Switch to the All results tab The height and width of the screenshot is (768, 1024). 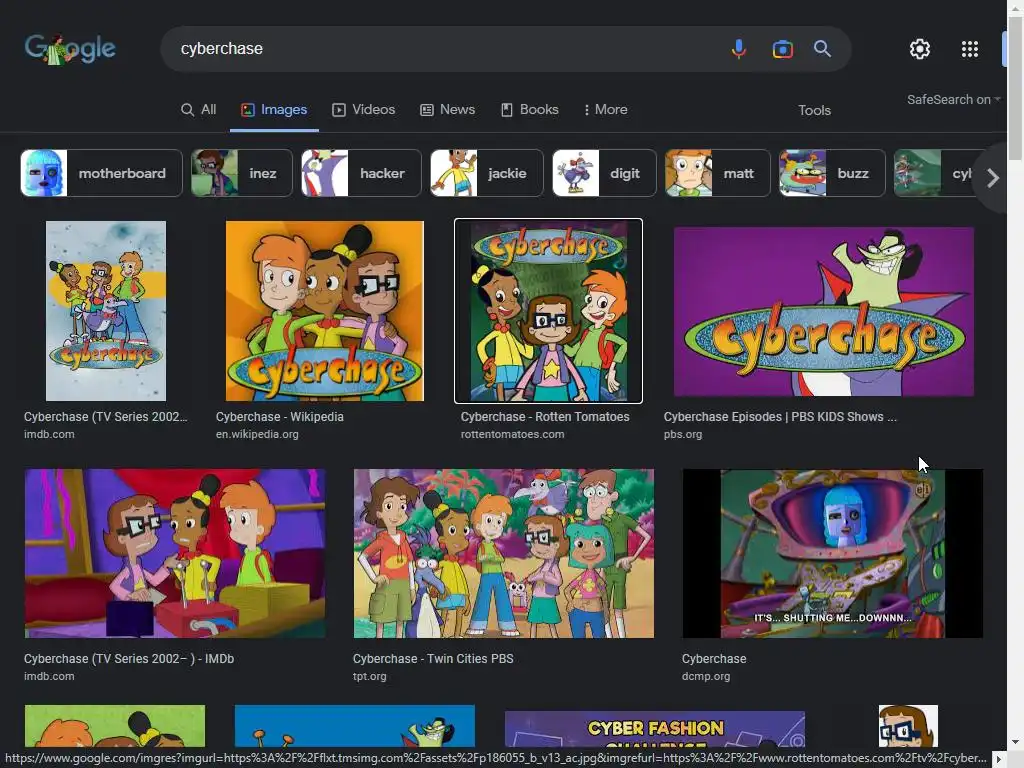[199, 110]
